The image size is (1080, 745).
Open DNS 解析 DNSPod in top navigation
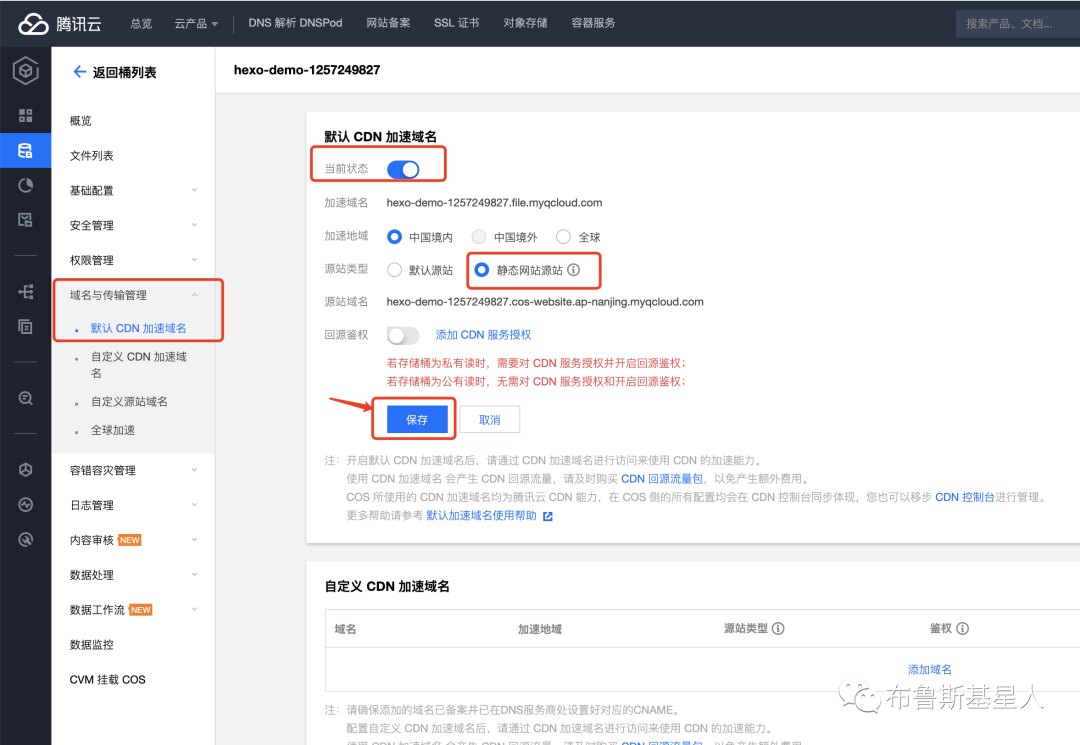point(295,23)
